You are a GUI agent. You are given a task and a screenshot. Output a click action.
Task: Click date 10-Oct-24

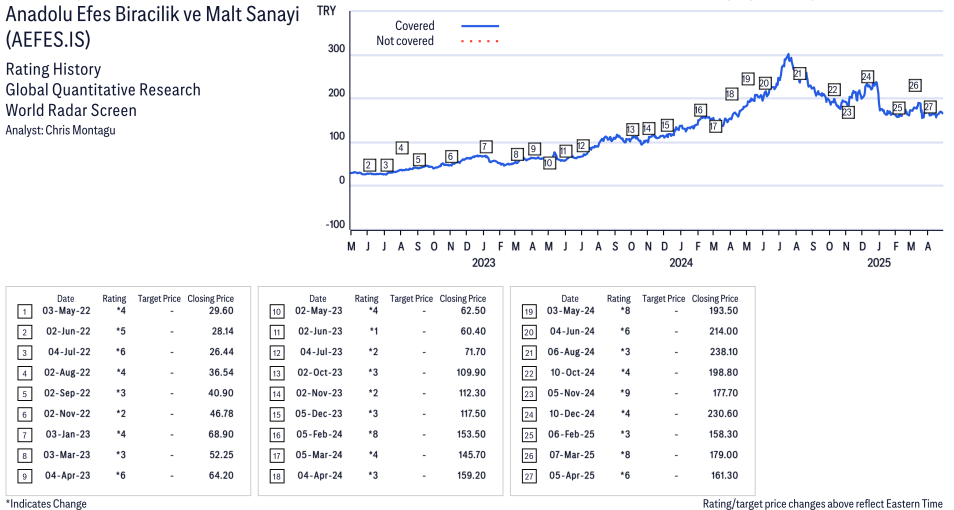click(573, 372)
